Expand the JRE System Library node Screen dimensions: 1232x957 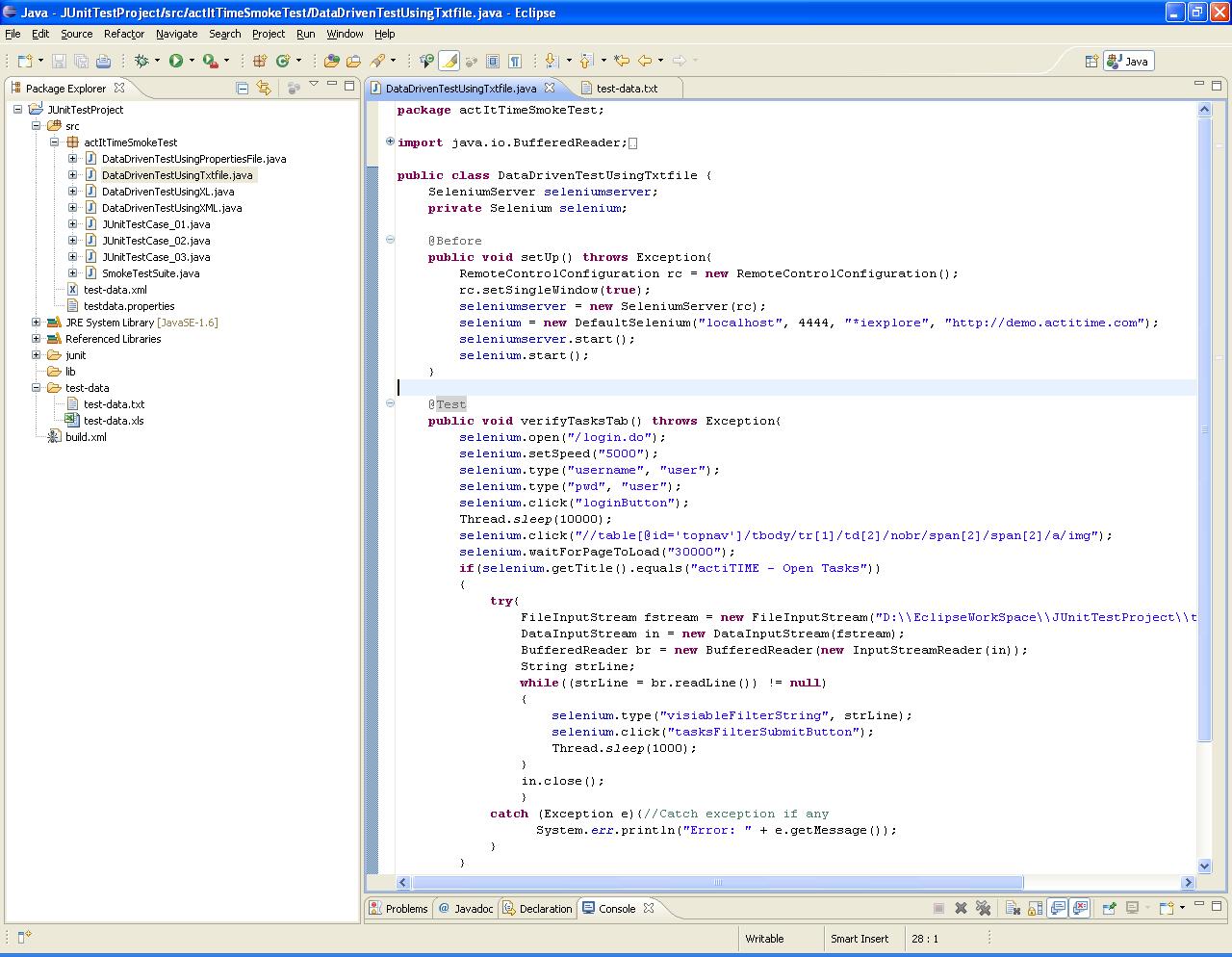point(37,323)
